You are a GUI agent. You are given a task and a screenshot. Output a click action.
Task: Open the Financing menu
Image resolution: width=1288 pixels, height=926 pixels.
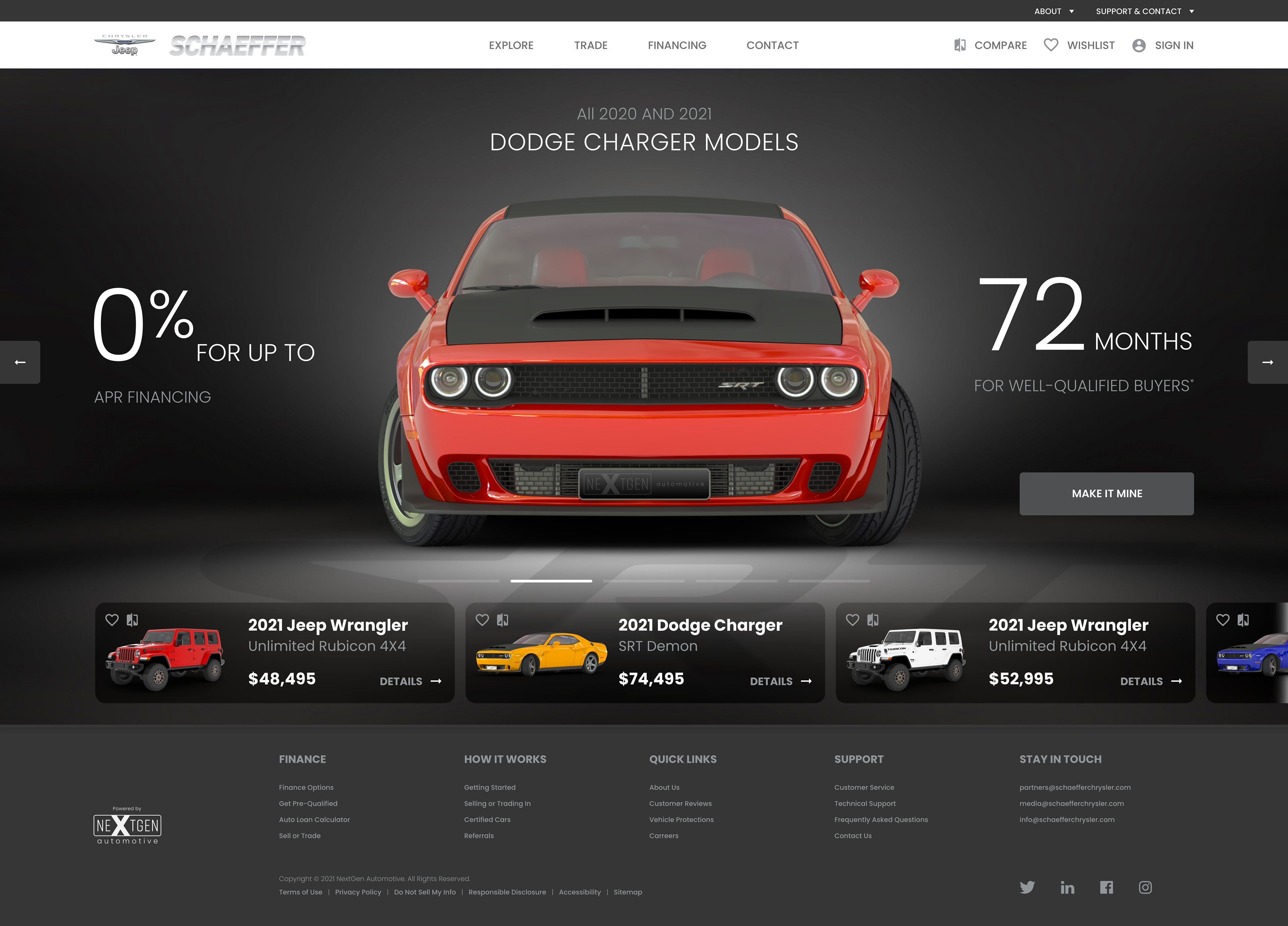pos(677,45)
